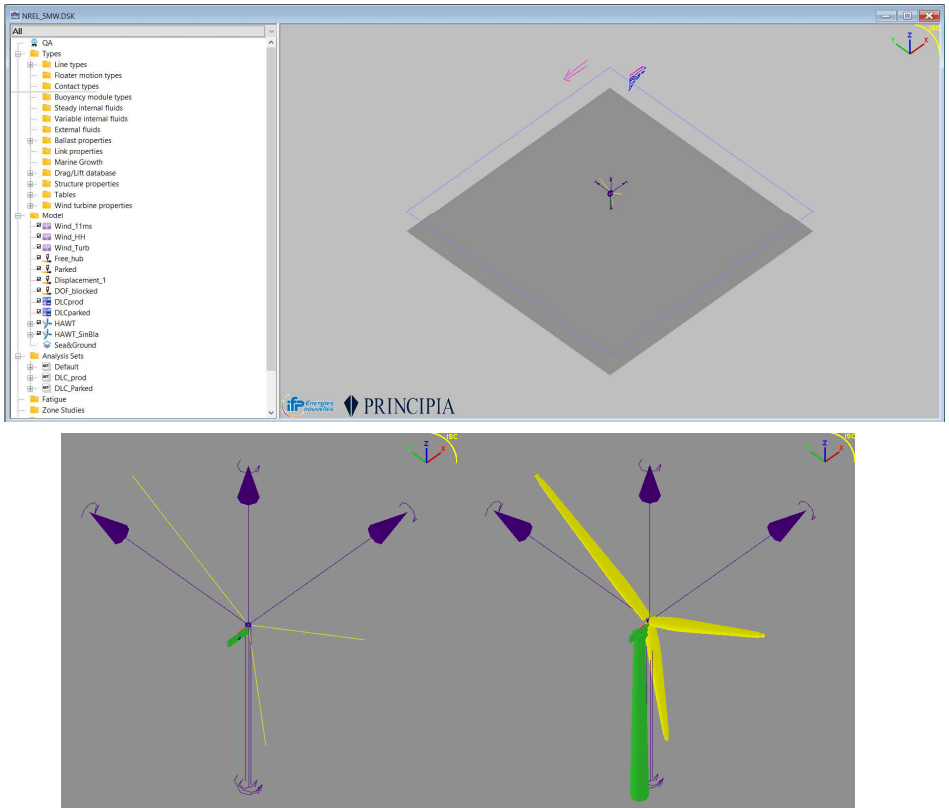
Task: Select the DLCprod load case icon
Action: click(47, 301)
